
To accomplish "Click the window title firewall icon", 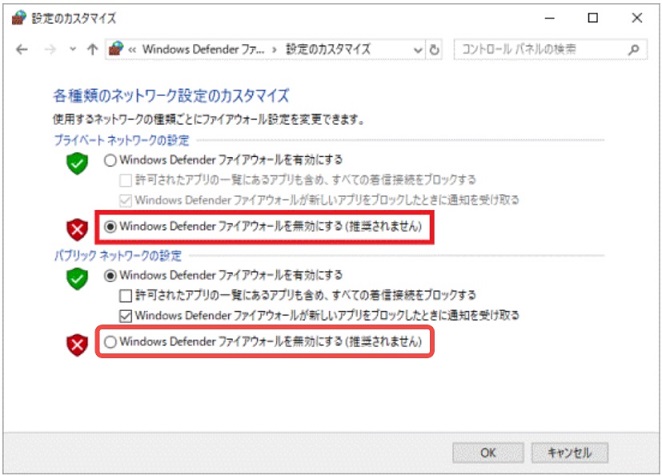I will click(19, 18).
